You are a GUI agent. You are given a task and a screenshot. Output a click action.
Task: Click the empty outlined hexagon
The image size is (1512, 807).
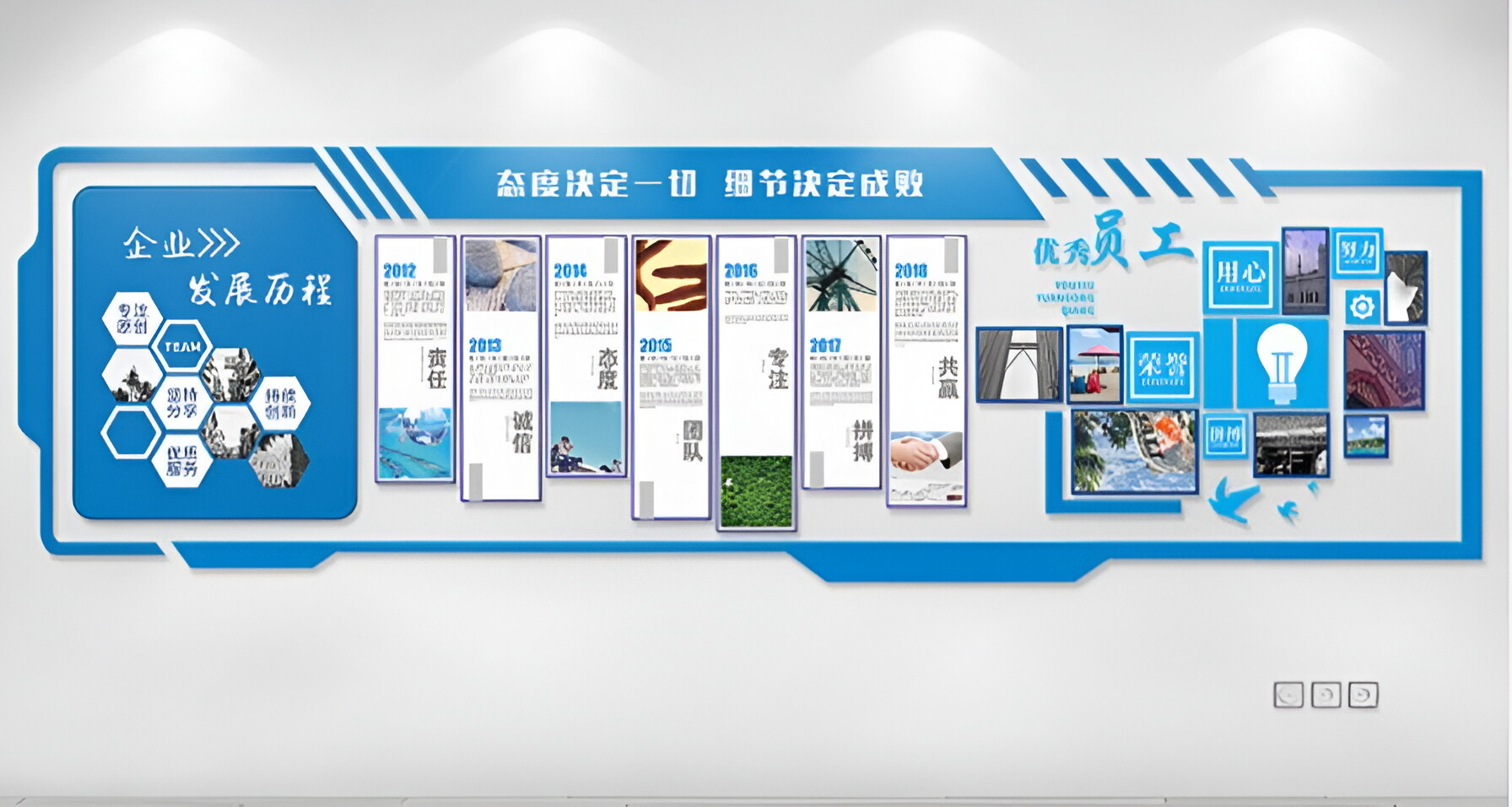point(130,433)
